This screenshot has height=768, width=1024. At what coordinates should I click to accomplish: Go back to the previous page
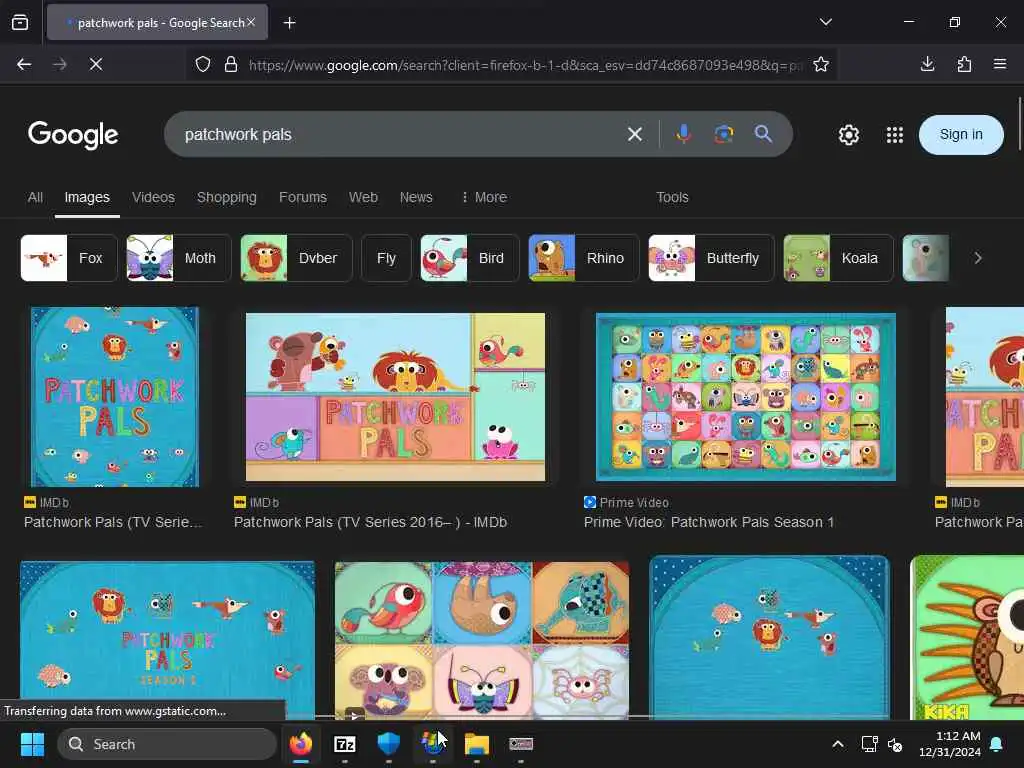[x=24, y=64]
